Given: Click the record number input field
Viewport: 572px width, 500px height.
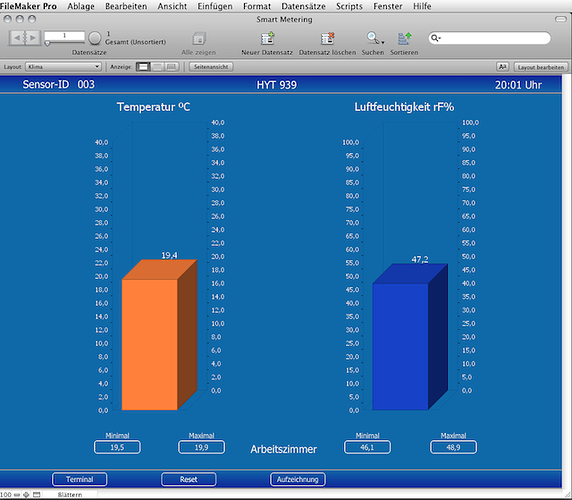Looking at the screenshot, I should coord(64,36).
